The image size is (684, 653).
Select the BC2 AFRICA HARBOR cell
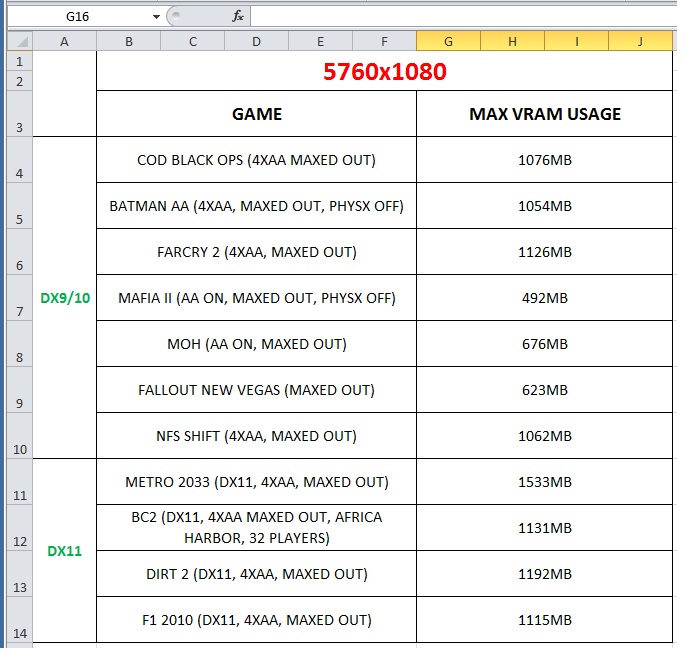tap(256, 528)
